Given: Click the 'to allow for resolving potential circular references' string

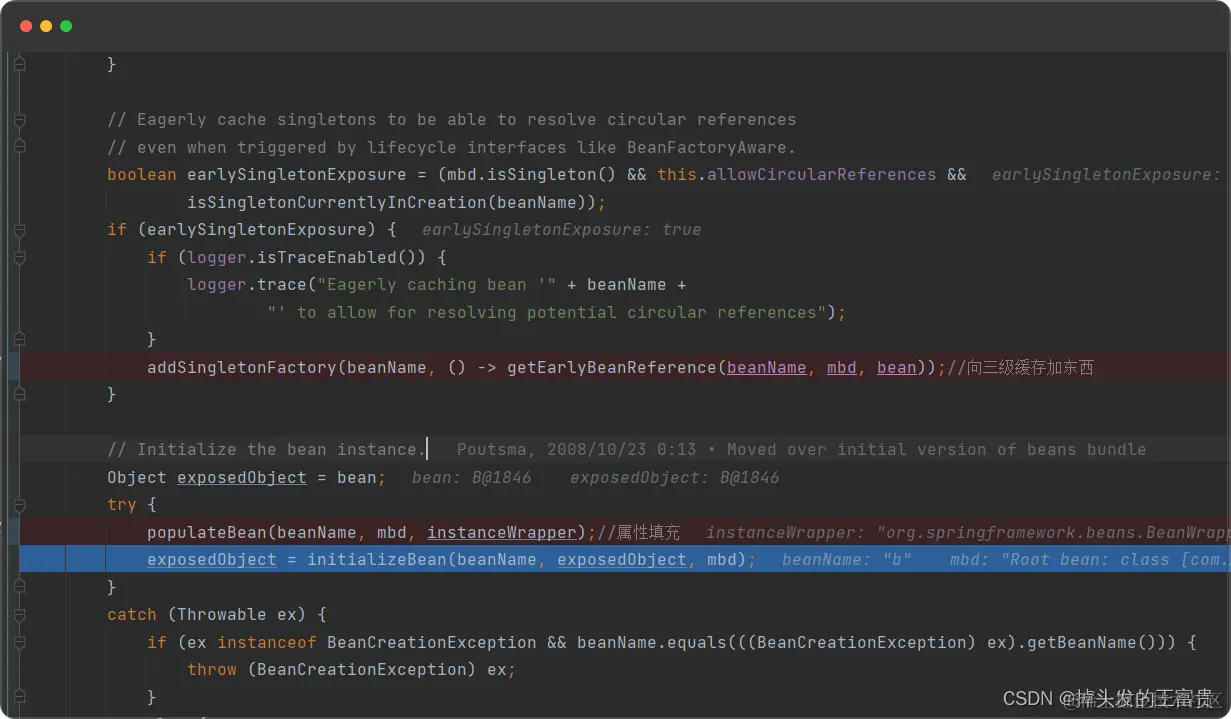Looking at the screenshot, I should coord(546,312).
